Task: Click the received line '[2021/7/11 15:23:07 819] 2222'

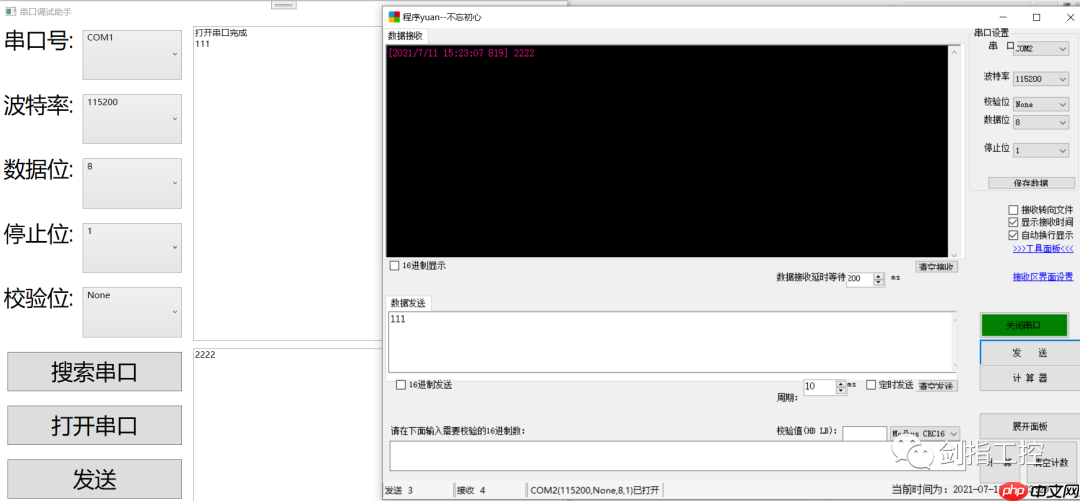Action: pos(461,53)
